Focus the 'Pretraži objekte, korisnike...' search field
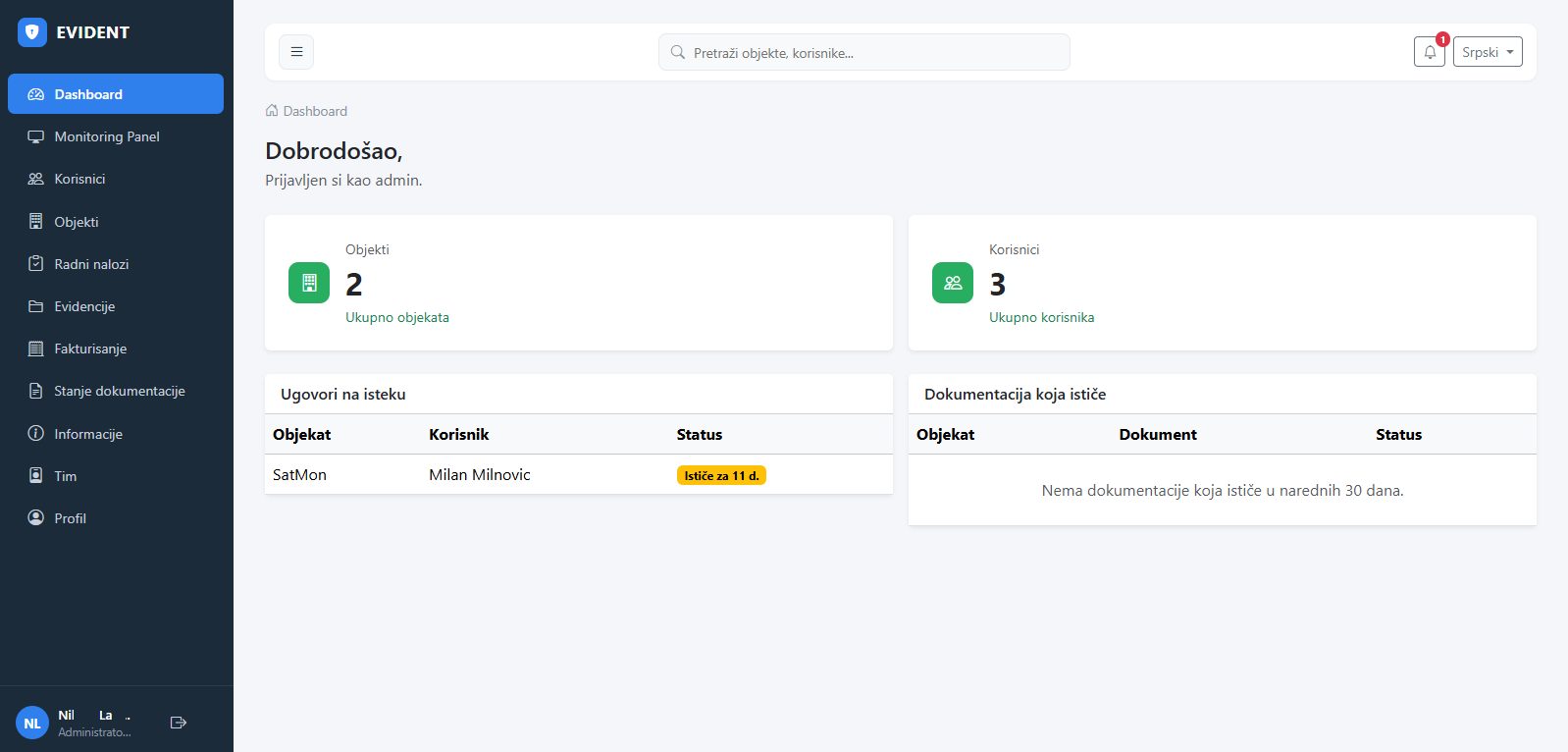 pyautogui.click(x=863, y=52)
